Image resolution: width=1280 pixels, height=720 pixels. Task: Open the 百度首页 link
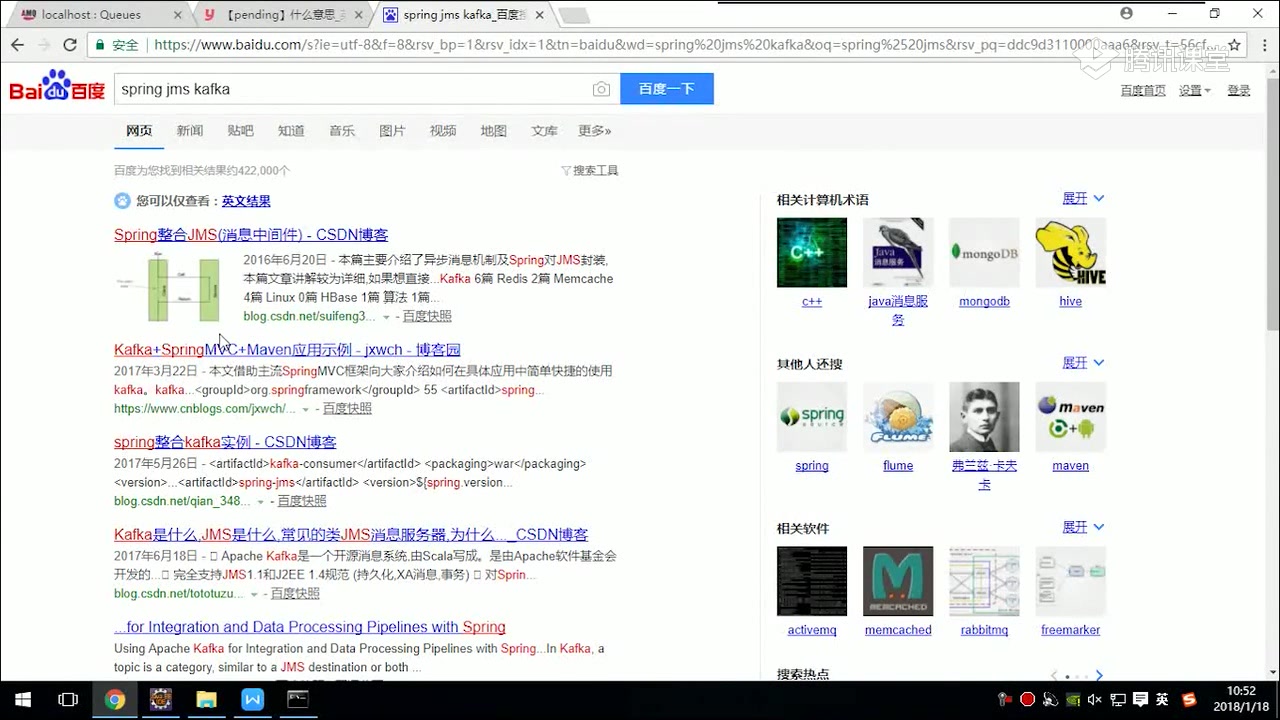click(1143, 90)
